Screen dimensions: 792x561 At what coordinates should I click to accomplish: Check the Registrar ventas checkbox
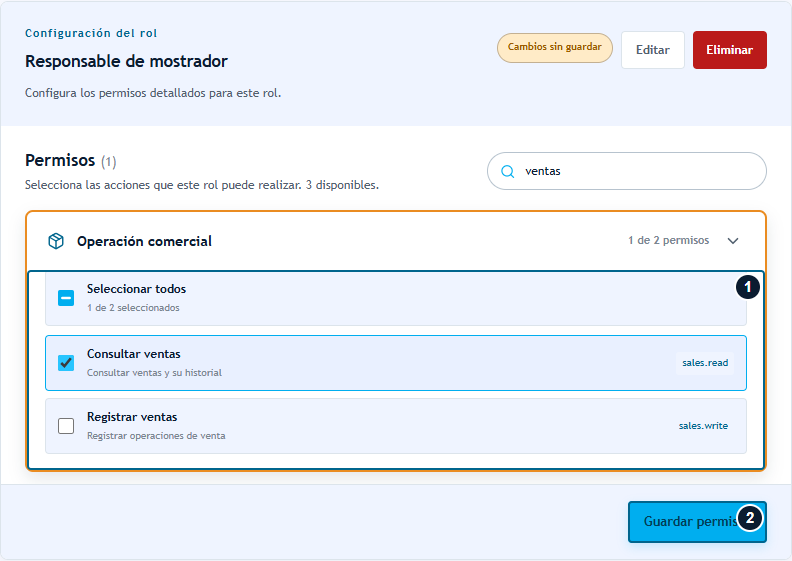[66, 426]
